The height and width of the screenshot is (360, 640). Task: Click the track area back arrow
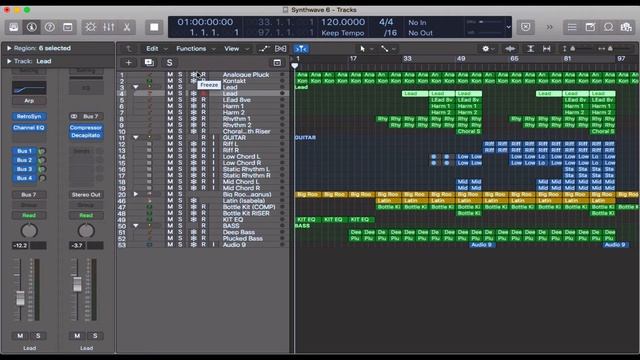pyautogui.click(x=129, y=49)
